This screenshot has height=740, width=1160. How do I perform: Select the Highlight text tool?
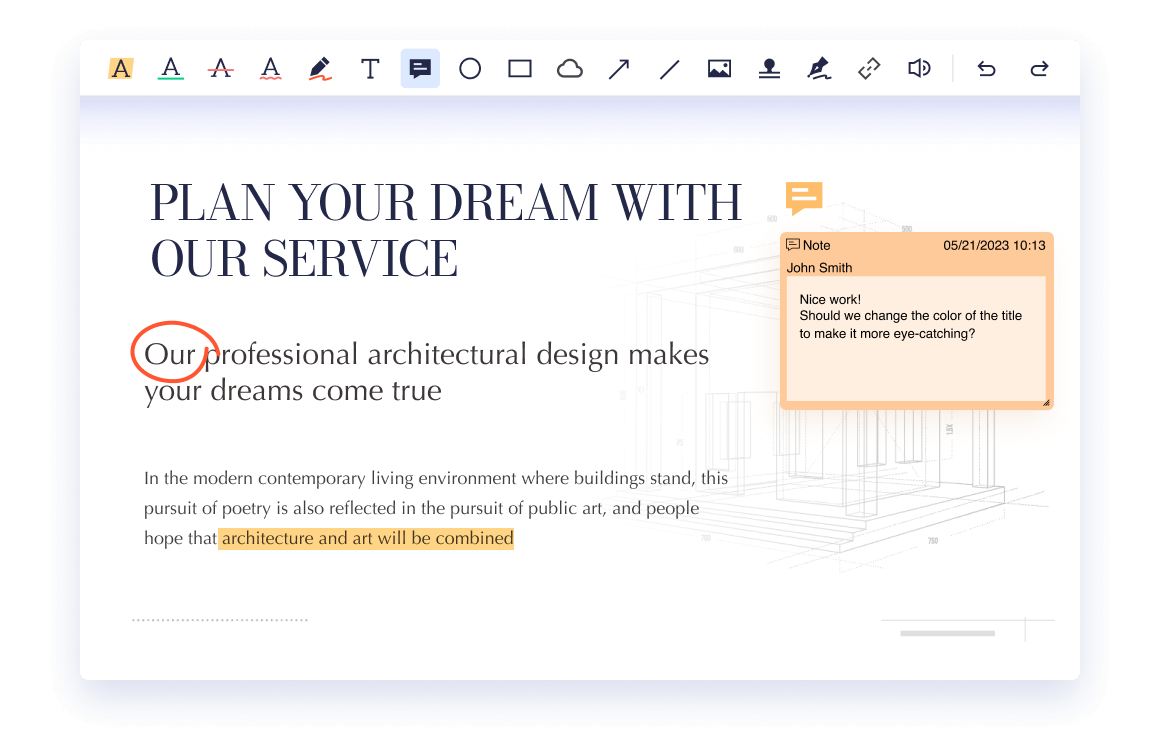(121, 69)
